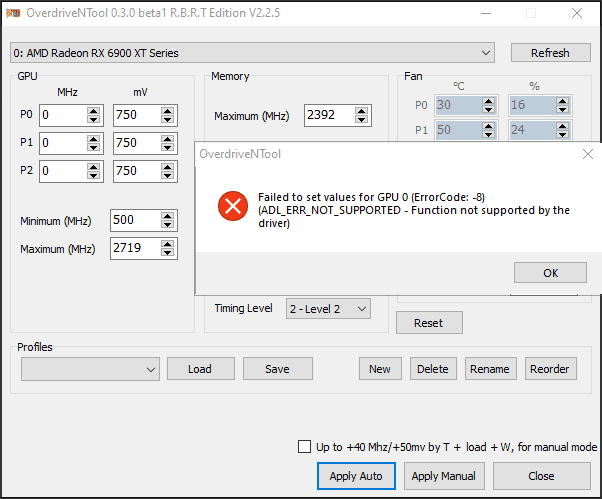This screenshot has width=602, height=499.
Task: Decrease GPU P0 MHz with down arrow
Action: [93, 119]
